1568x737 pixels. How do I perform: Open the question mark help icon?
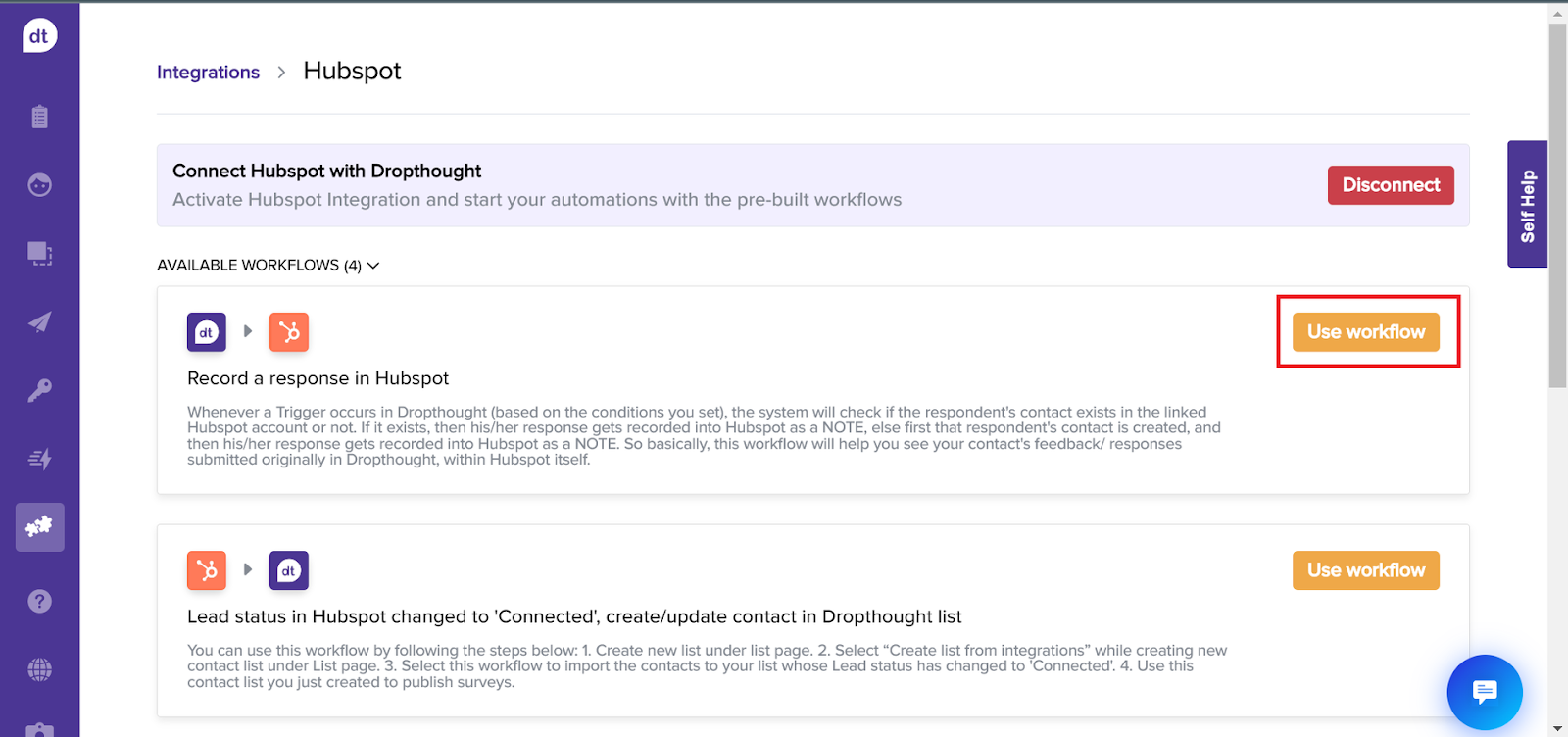coord(39,601)
